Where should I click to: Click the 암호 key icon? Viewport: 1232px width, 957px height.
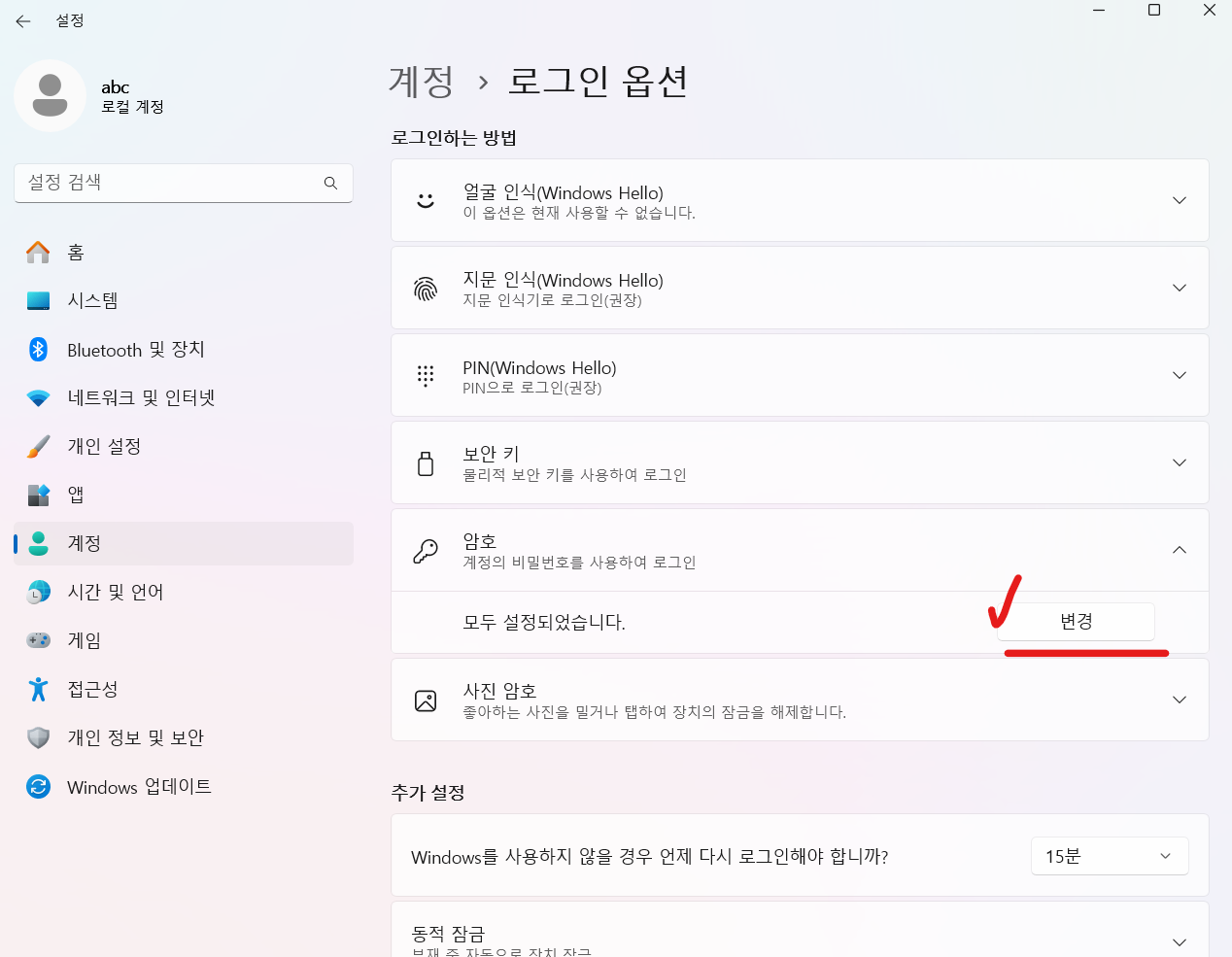click(426, 551)
